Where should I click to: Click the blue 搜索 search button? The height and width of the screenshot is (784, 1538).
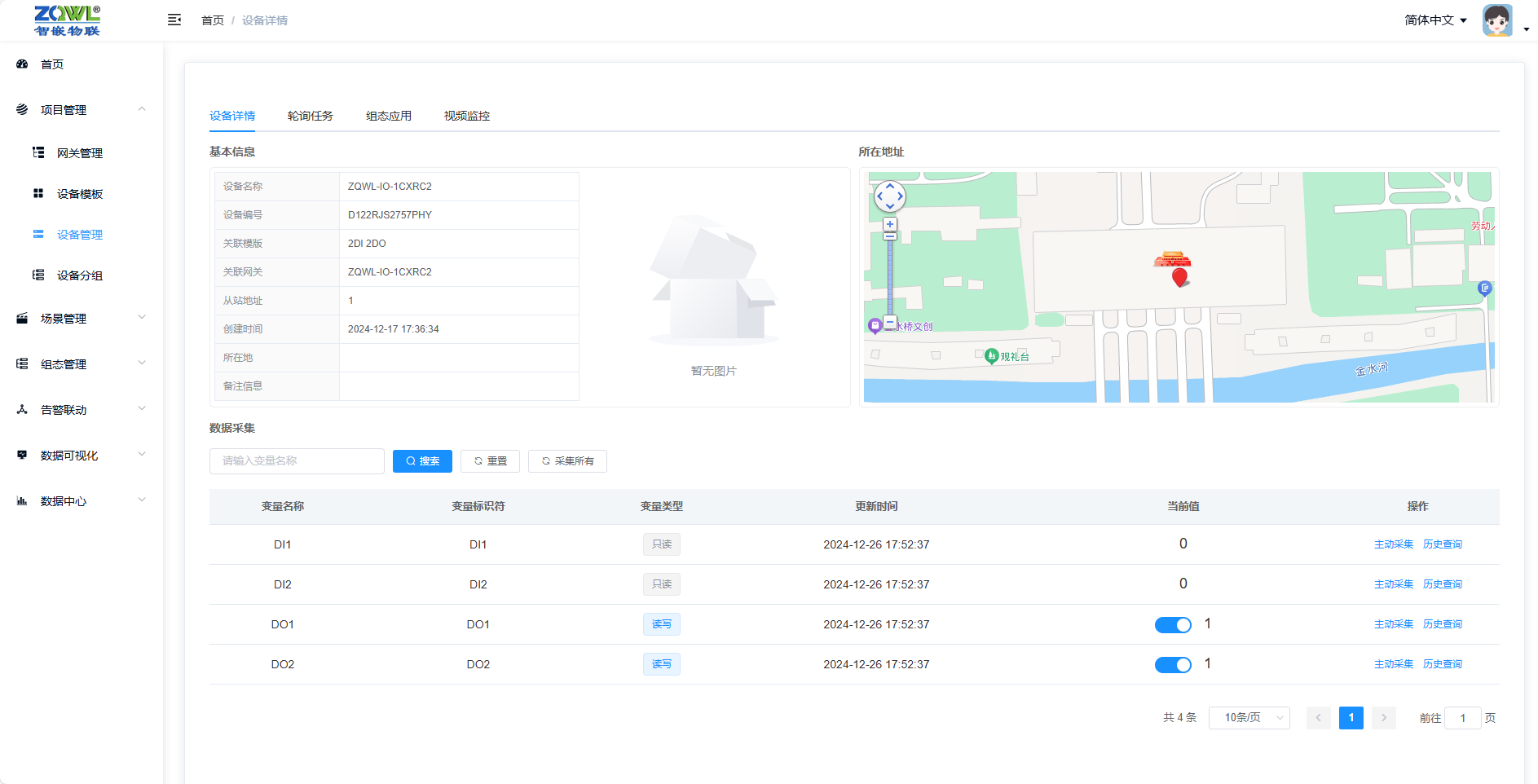tap(422, 461)
